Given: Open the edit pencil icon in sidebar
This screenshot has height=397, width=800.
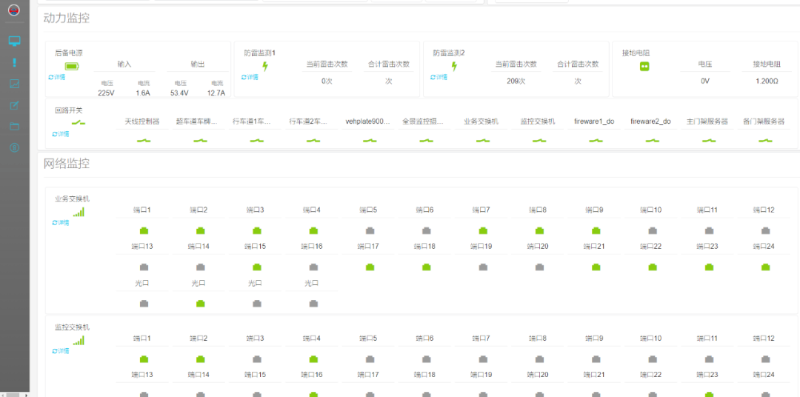Looking at the screenshot, I should (x=14, y=106).
